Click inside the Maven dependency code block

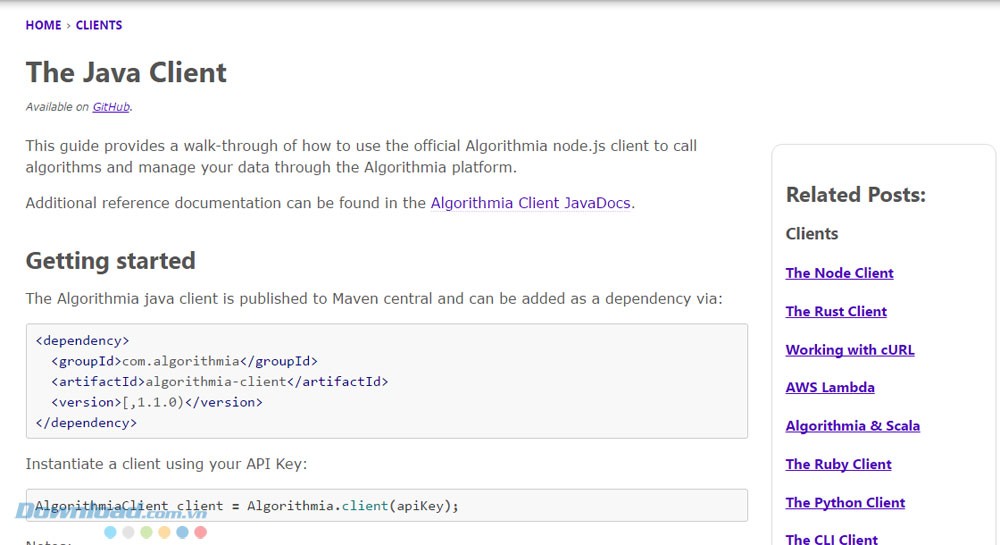(x=386, y=381)
